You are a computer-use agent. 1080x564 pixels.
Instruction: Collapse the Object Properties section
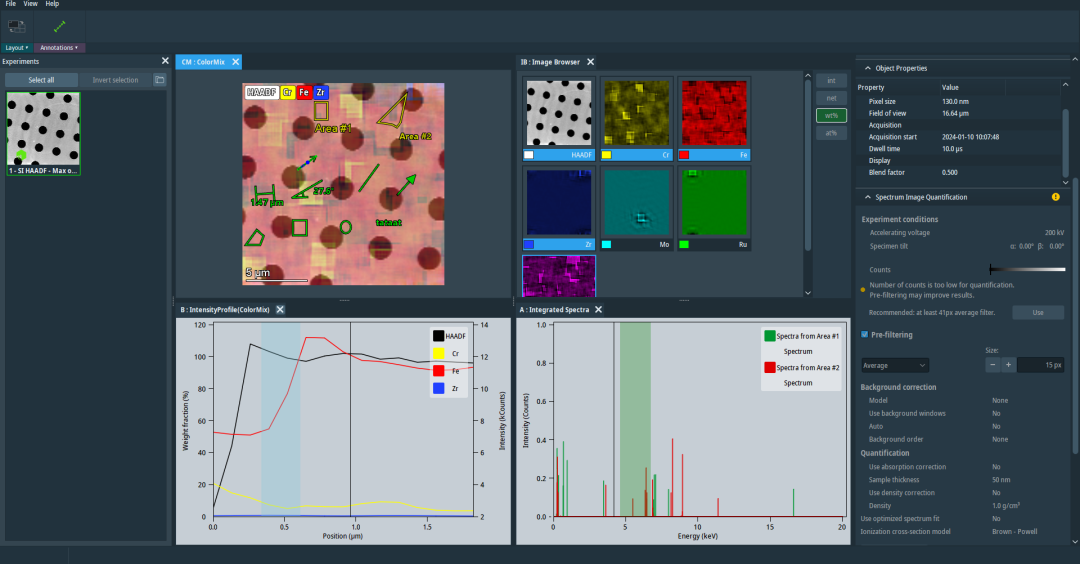[866, 68]
